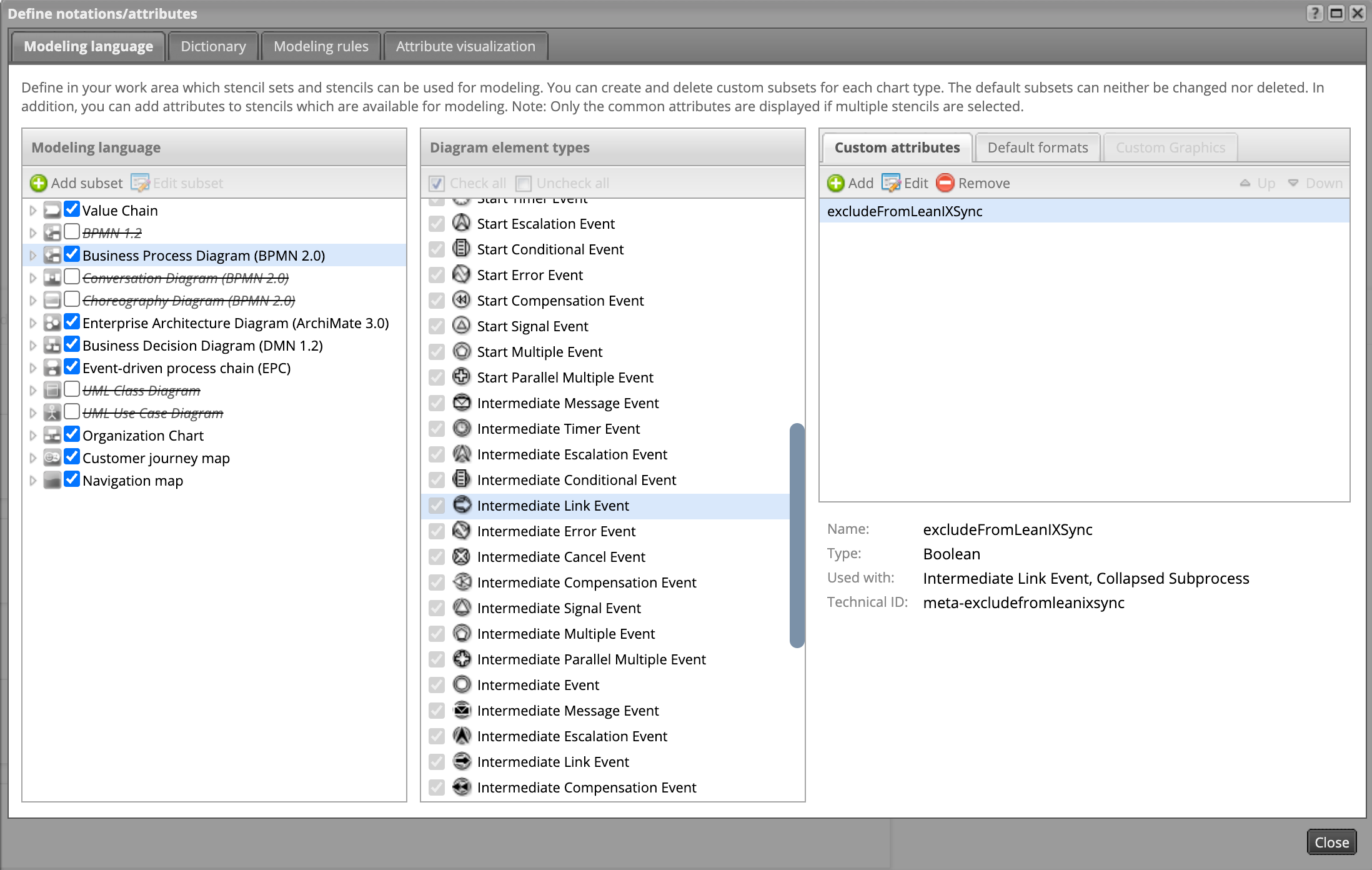This screenshot has width=1372, height=870.
Task: Click the Start Parallel Multiple Event icon
Action: pyautogui.click(x=461, y=377)
